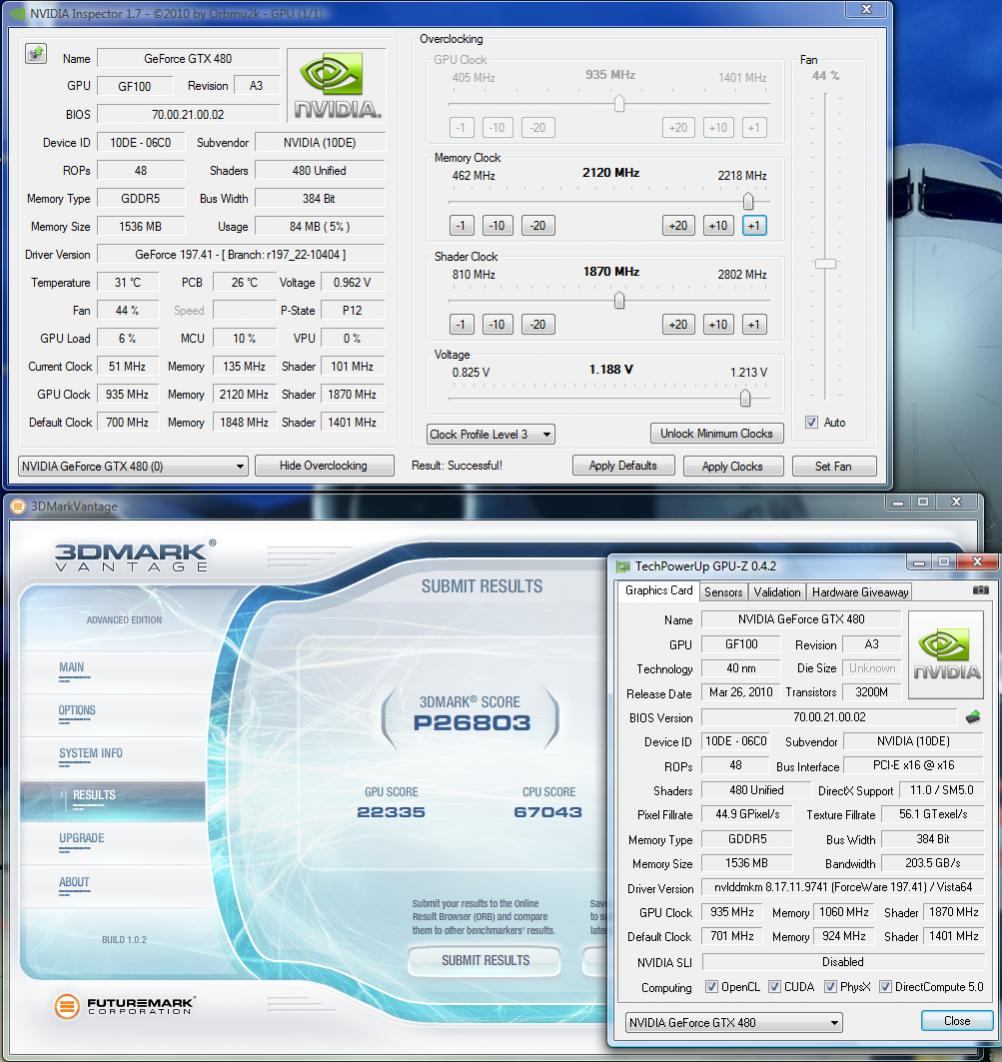Open UPGRADE in 3DMark Vantage sidebar
The width and height of the screenshot is (1002, 1062).
coord(81,838)
